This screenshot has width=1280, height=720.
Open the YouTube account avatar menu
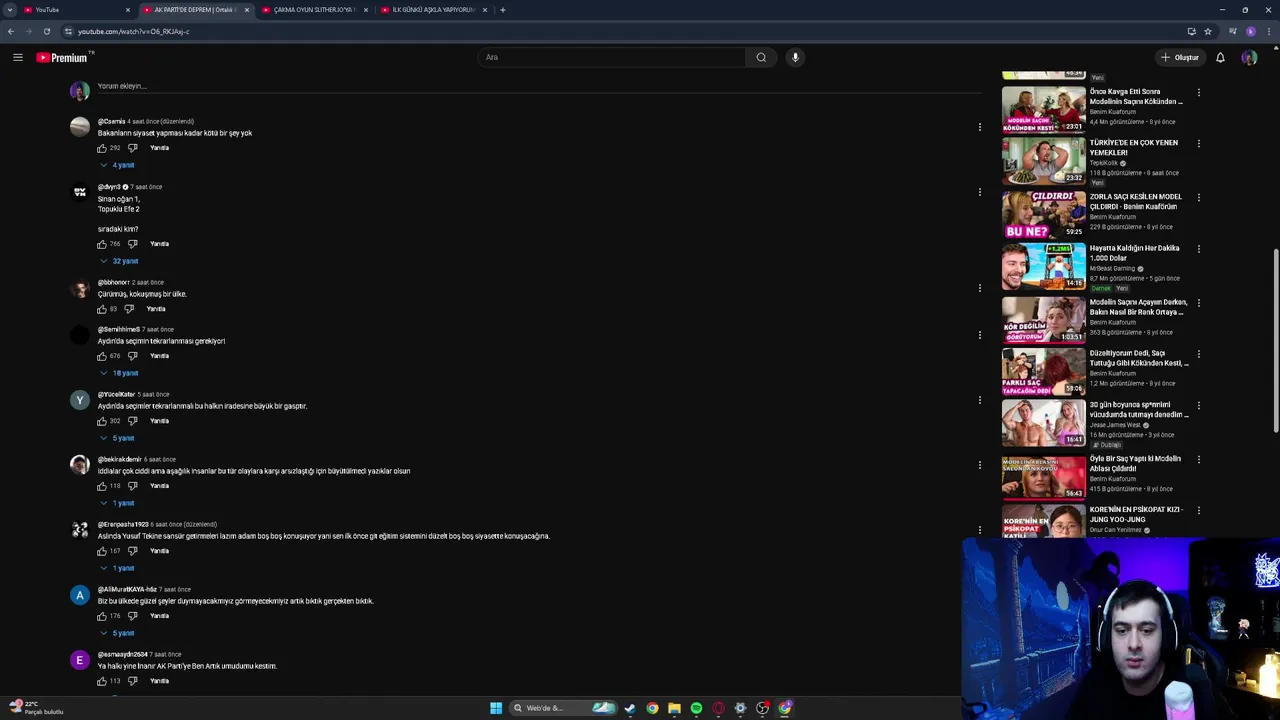(1249, 58)
